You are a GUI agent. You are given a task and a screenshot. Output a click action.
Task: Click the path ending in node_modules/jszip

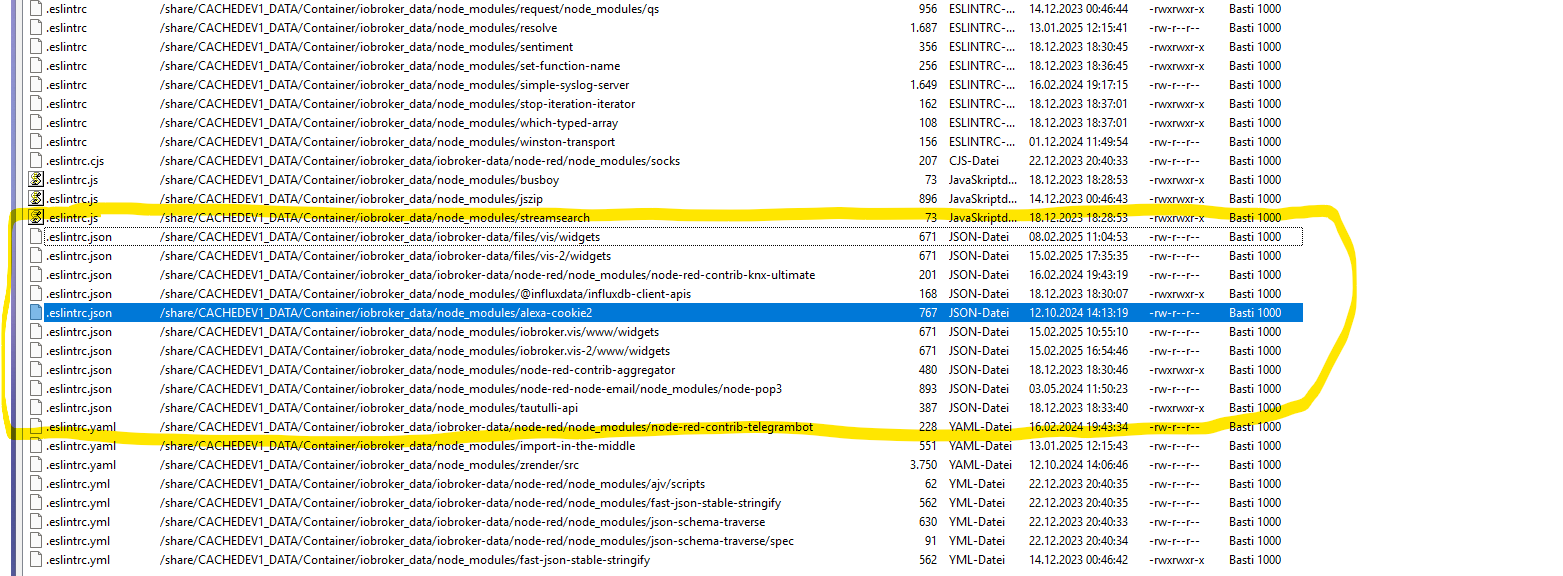[353, 199]
